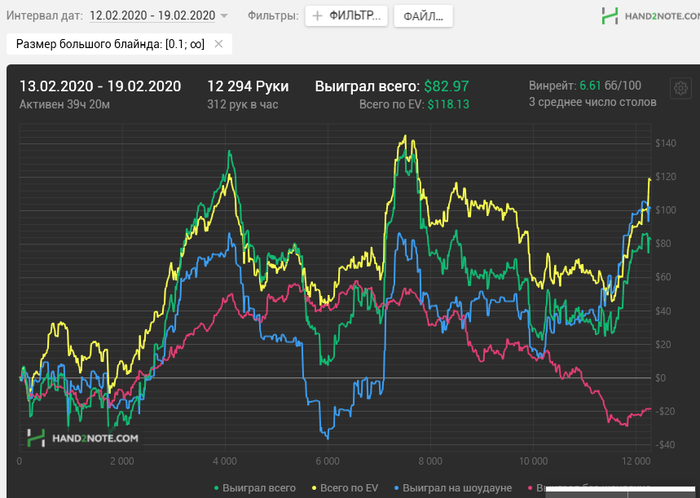
Task: Open the date interval dropdown arrow
Action: (224, 16)
